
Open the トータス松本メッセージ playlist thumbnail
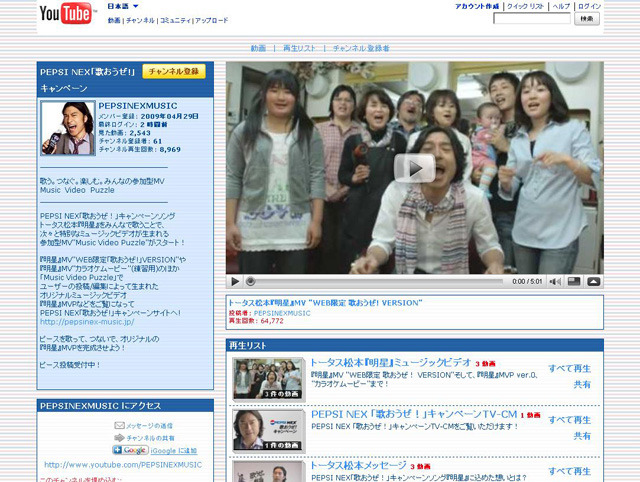click(269, 471)
